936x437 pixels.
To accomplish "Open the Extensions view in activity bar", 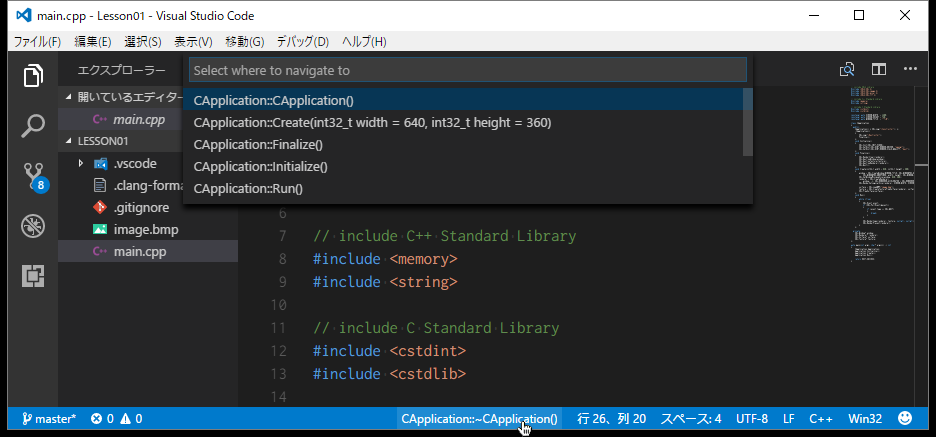I will pos(33,276).
